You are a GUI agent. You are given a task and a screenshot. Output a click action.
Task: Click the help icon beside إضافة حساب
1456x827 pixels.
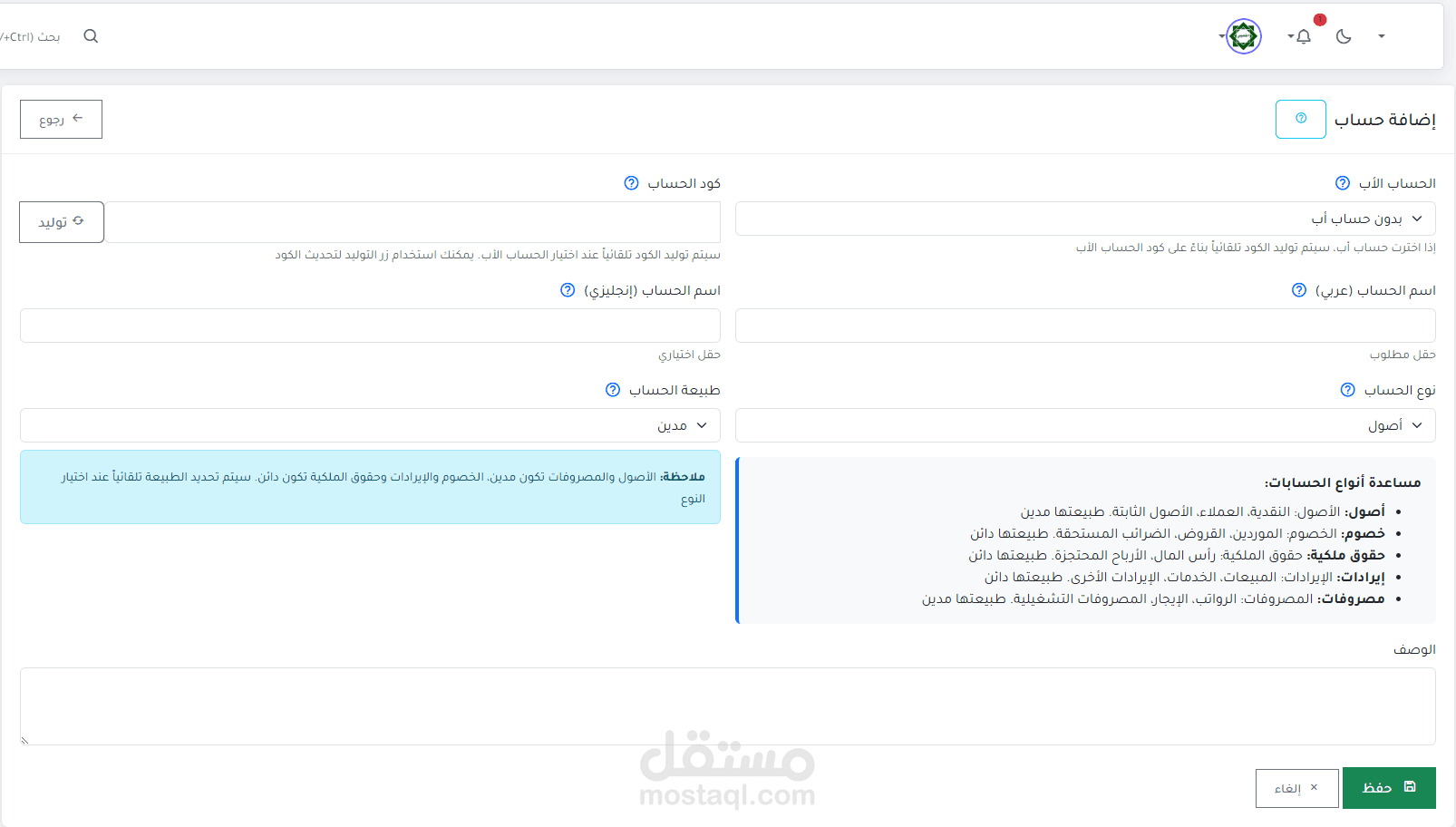(1301, 119)
